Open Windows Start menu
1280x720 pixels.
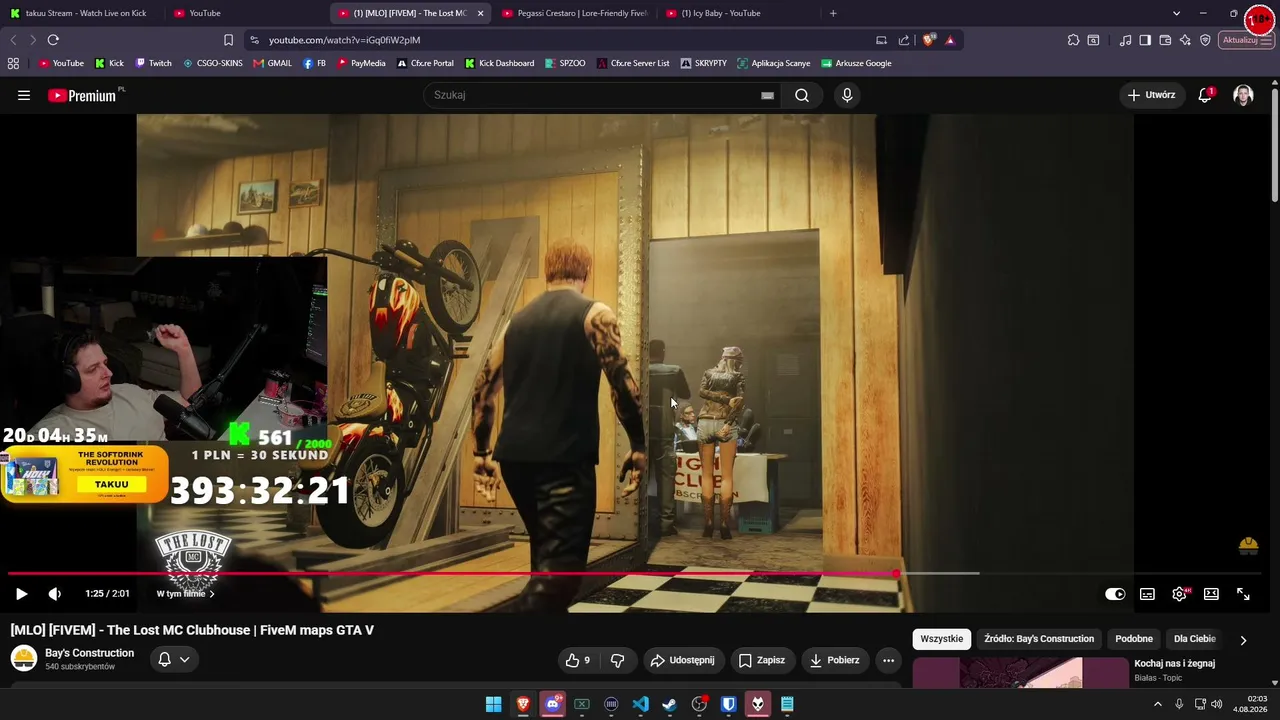pos(493,704)
